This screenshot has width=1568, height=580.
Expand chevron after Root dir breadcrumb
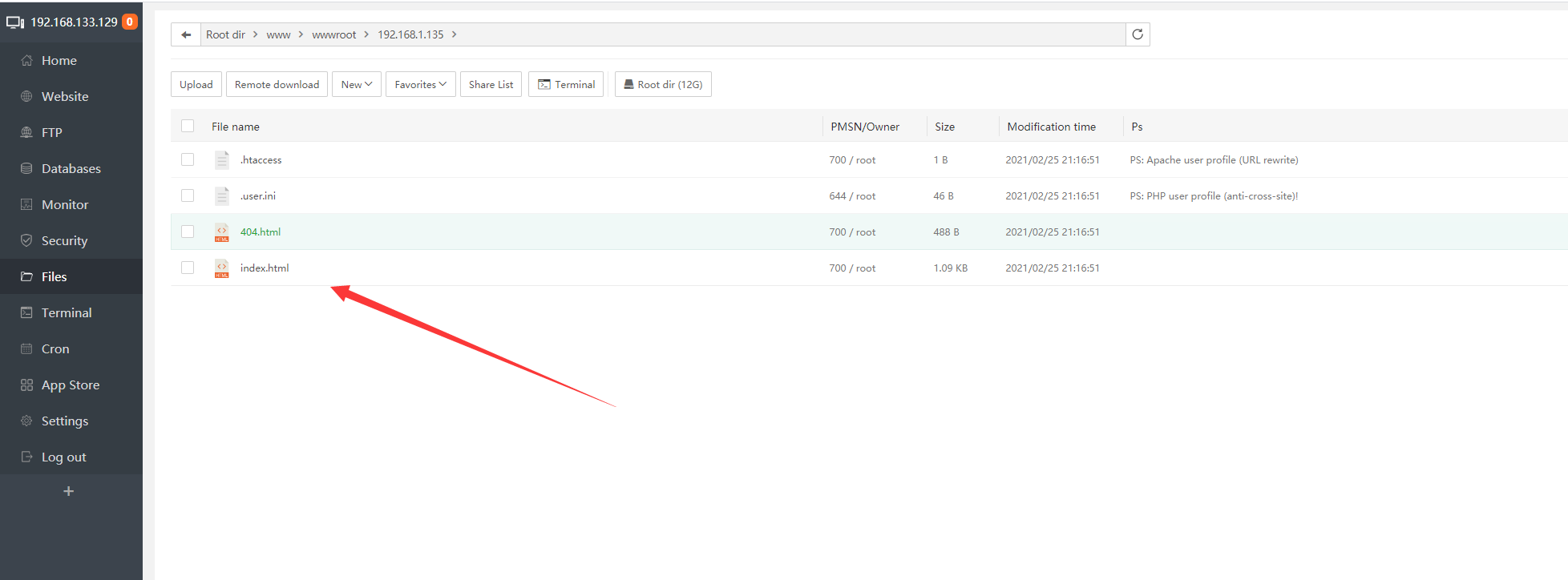click(256, 34)
